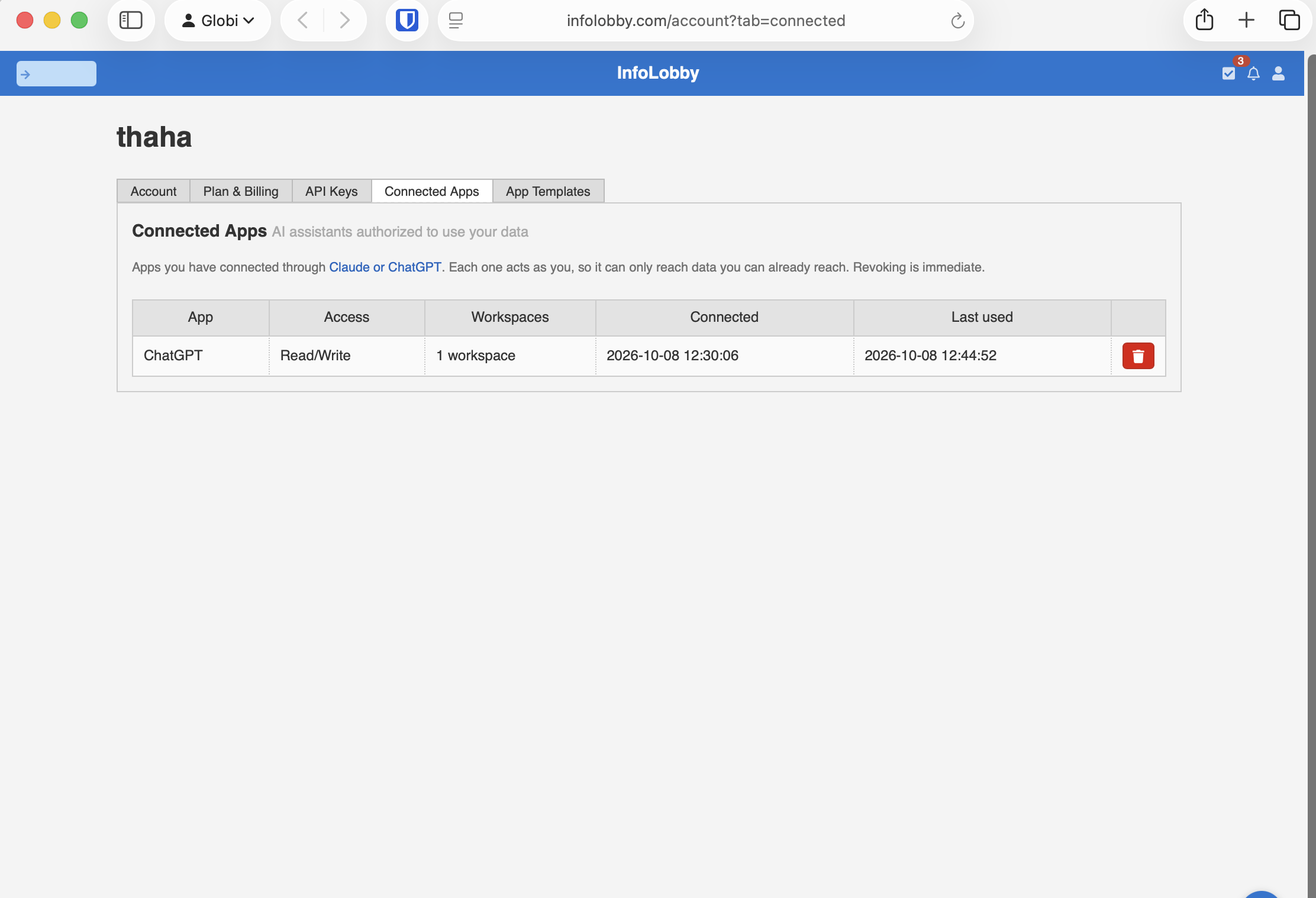Image resolution: width=1316 pixels, height=898 pixels.
Task: Switch to the API Keys tab
Action: click(331, 191)
